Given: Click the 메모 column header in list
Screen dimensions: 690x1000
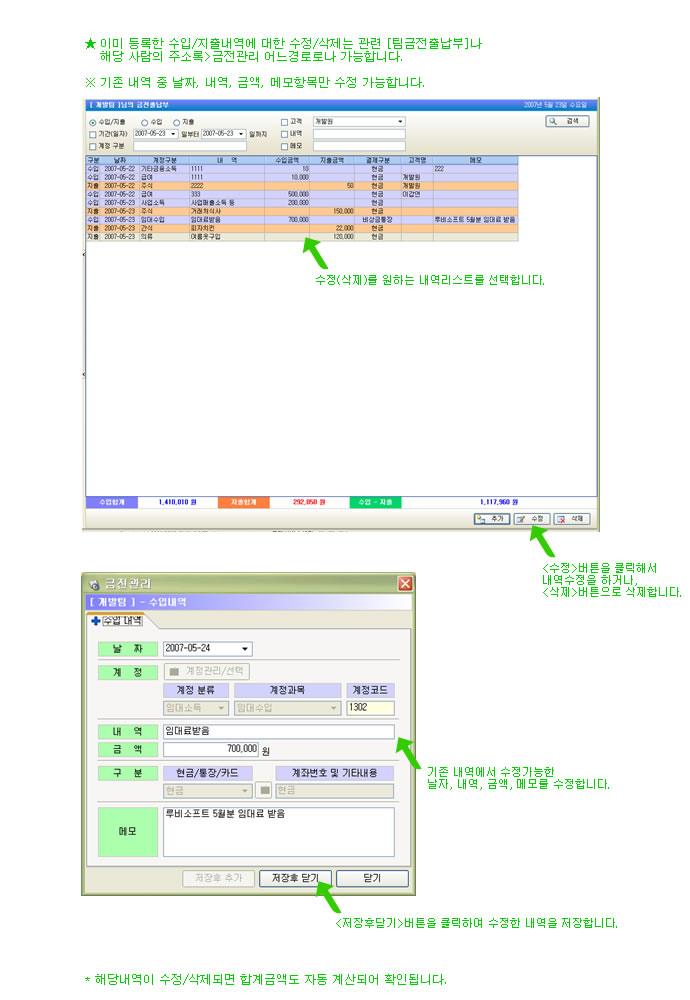Looking at the screenshot, I should 476,160.
